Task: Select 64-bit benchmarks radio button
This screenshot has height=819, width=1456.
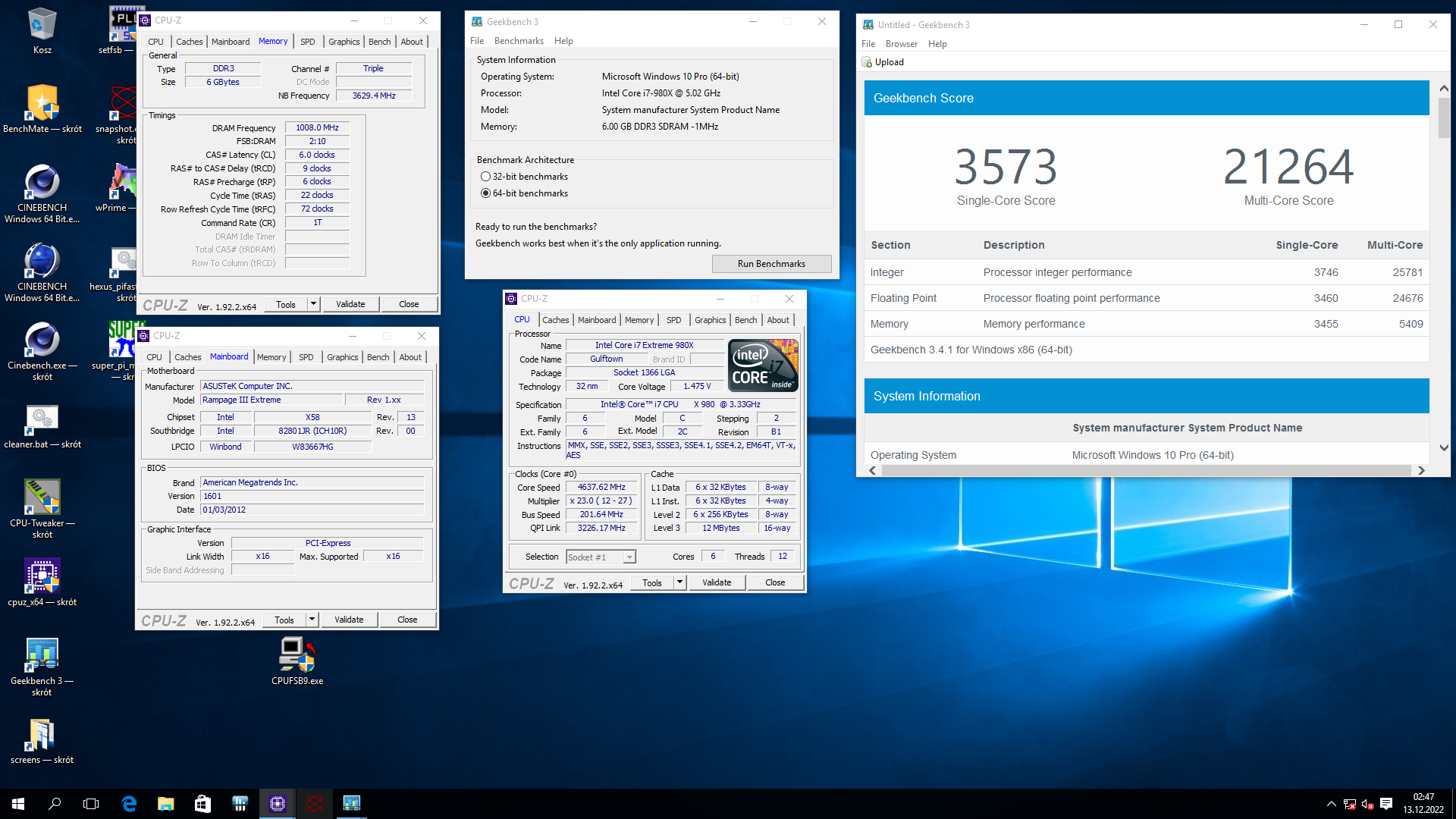Action: [485, 193]
